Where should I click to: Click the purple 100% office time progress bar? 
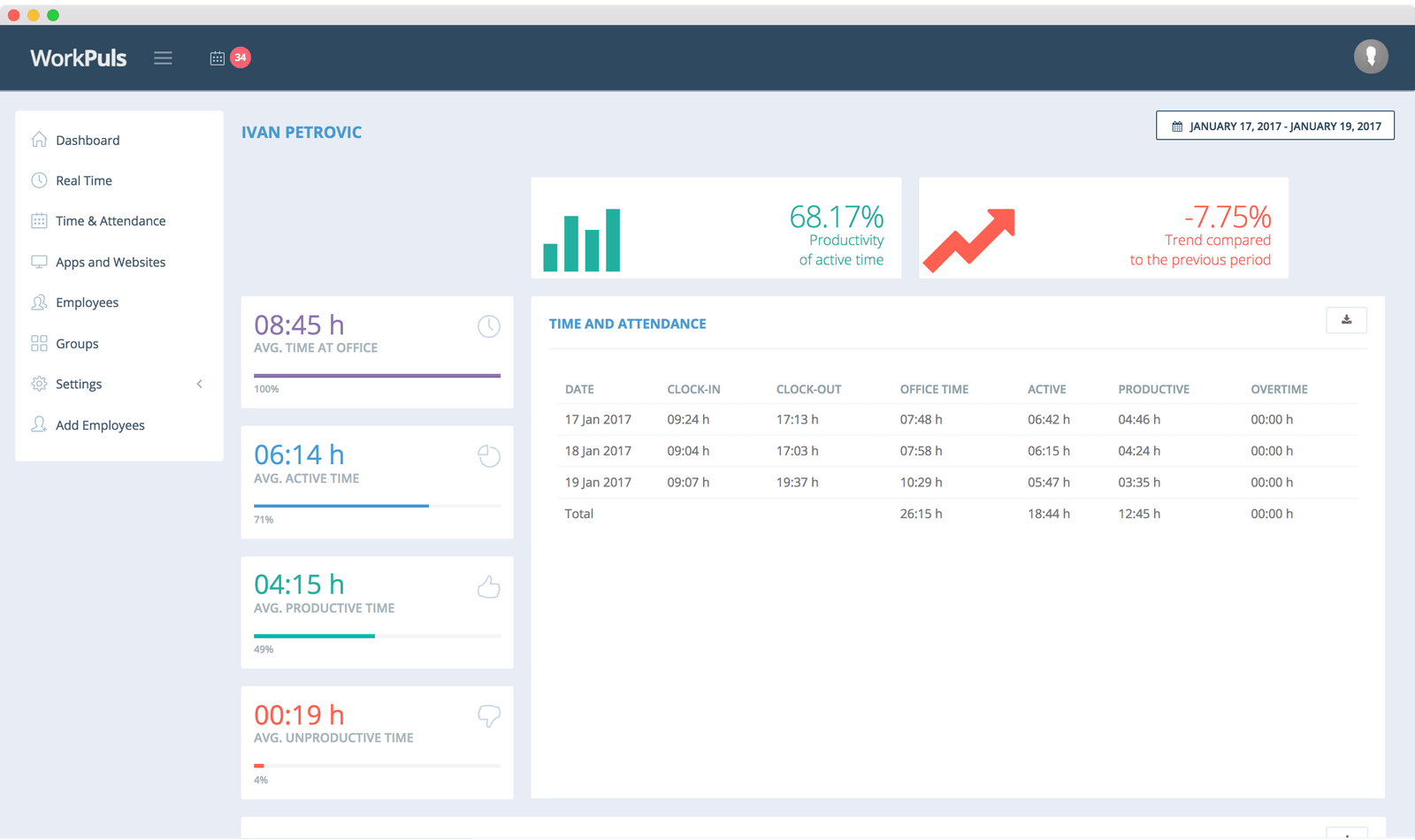coord(377,376)
